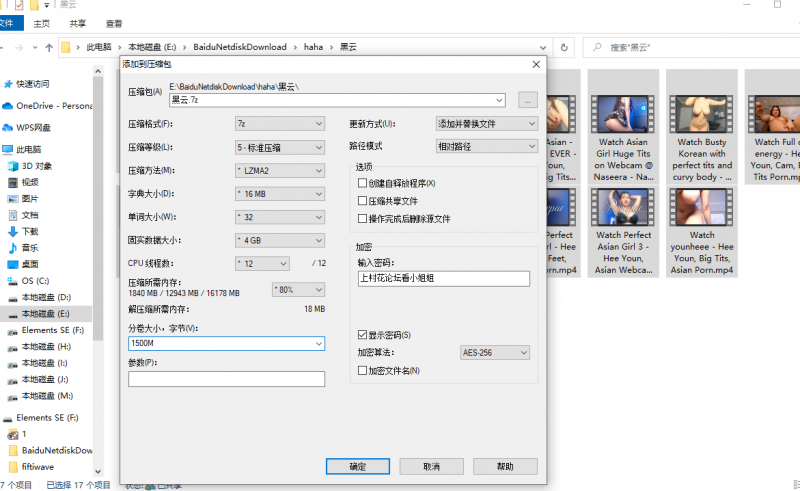The image size is (800, 491).
Task: Click the browse '...' button for archive path
Action: [528, 99]
